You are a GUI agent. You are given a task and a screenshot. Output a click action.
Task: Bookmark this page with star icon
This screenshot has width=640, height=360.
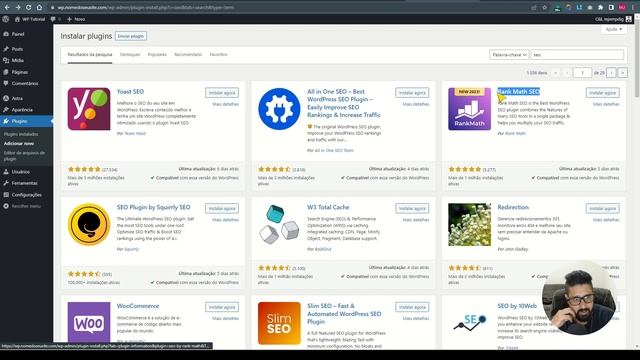(x=544, y=7)
